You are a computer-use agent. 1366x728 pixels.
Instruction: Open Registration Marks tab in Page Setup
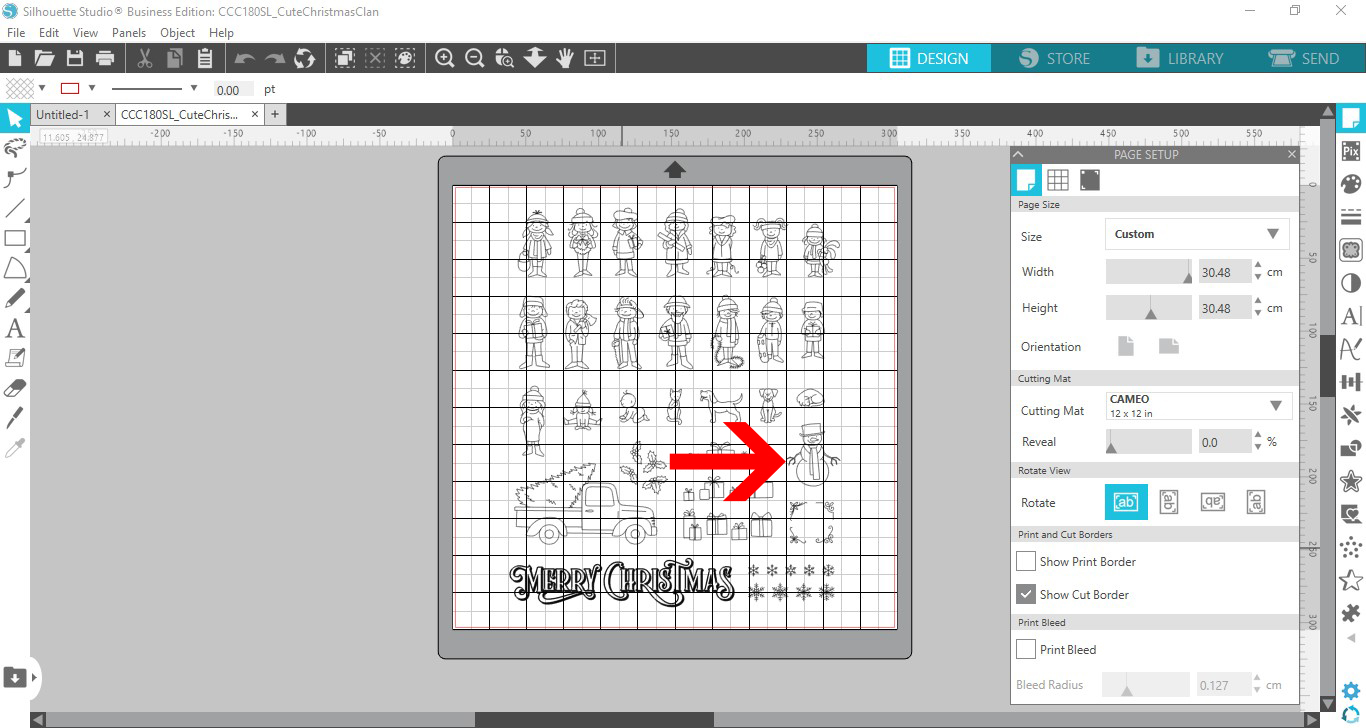pyautogui.click(x=1090, y=180)
